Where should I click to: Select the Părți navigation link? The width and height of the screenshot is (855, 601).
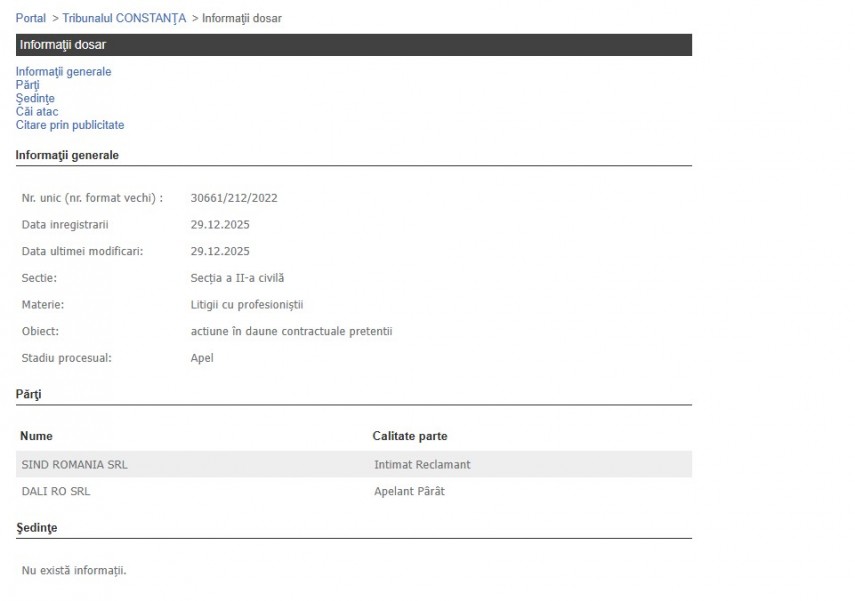pos(27,85)
